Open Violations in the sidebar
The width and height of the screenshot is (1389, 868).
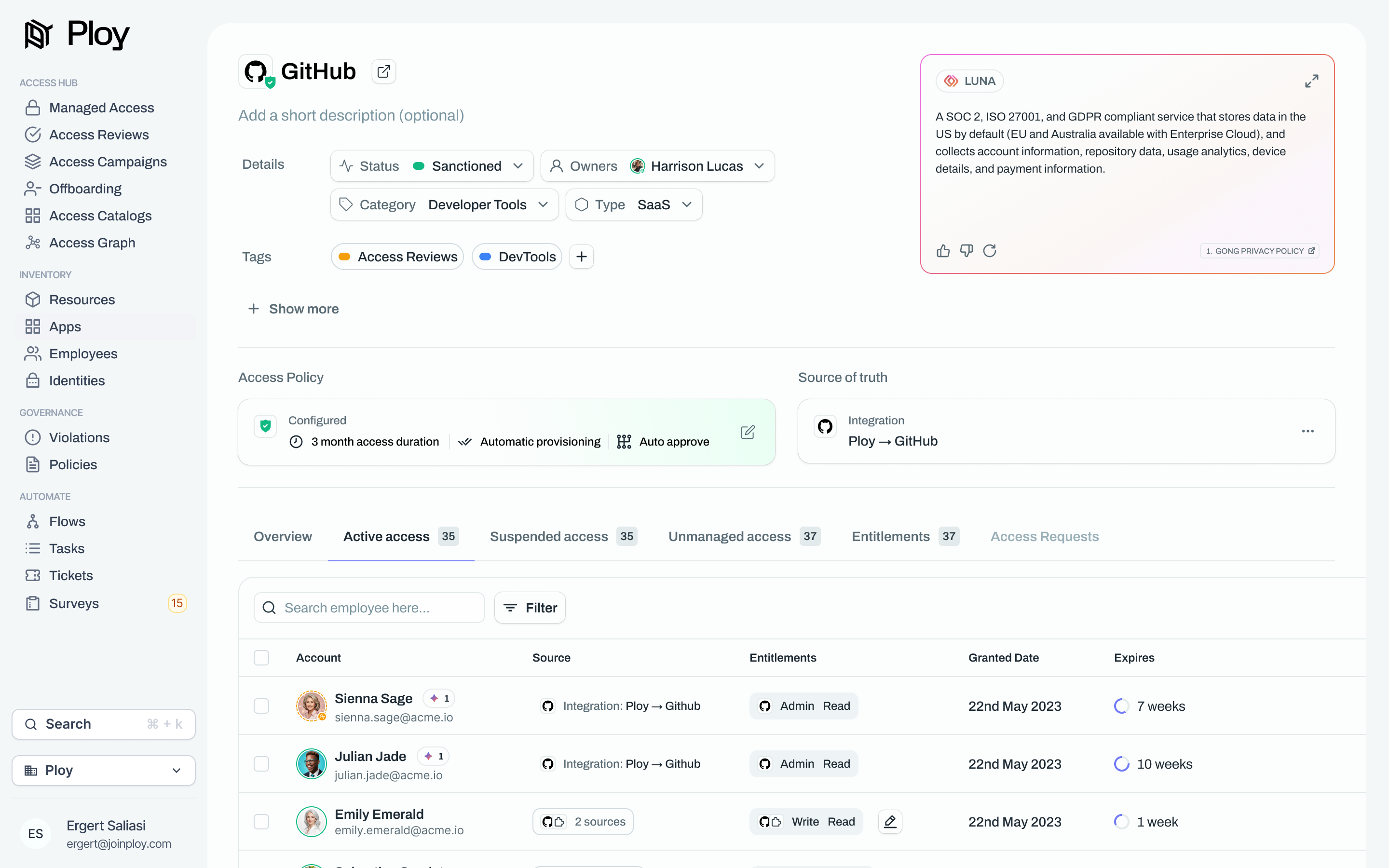point(79,437)
